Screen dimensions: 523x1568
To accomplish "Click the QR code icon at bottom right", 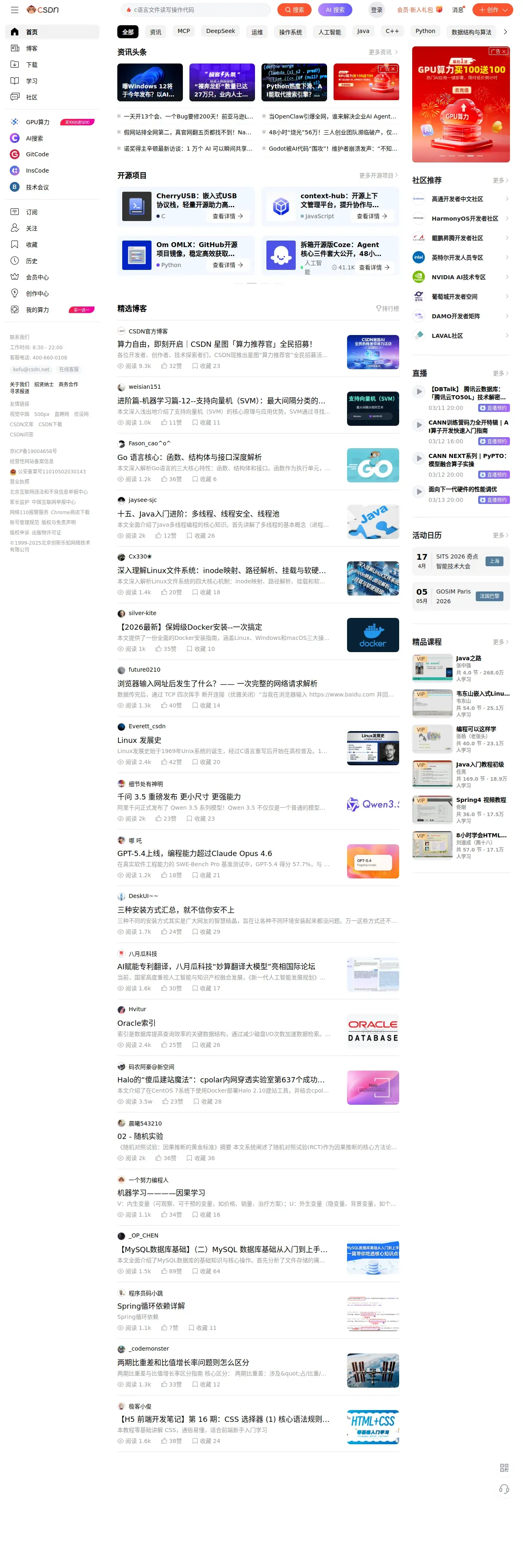I will (503, 1467).
